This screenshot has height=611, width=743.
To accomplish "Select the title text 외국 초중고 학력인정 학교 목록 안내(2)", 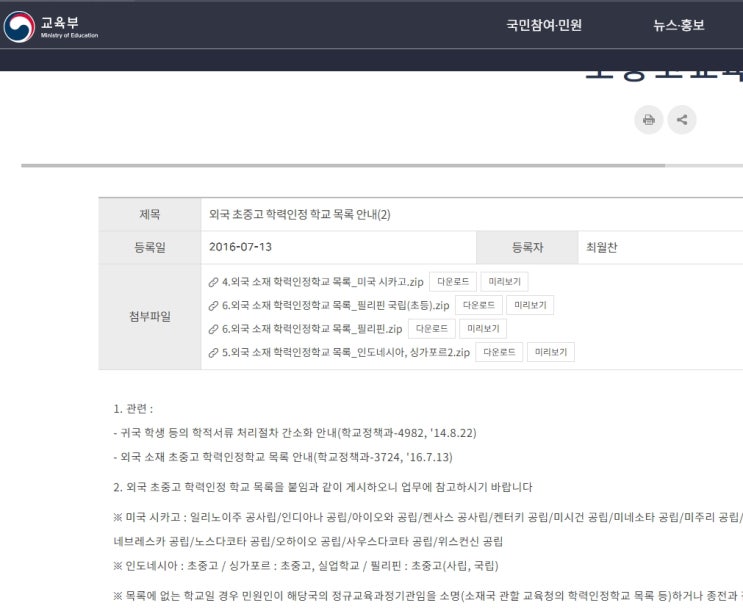I will coord(299,215).
